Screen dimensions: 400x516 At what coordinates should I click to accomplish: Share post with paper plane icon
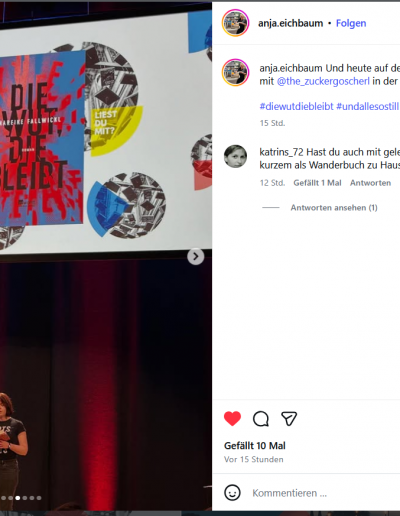tap(289, 419)
